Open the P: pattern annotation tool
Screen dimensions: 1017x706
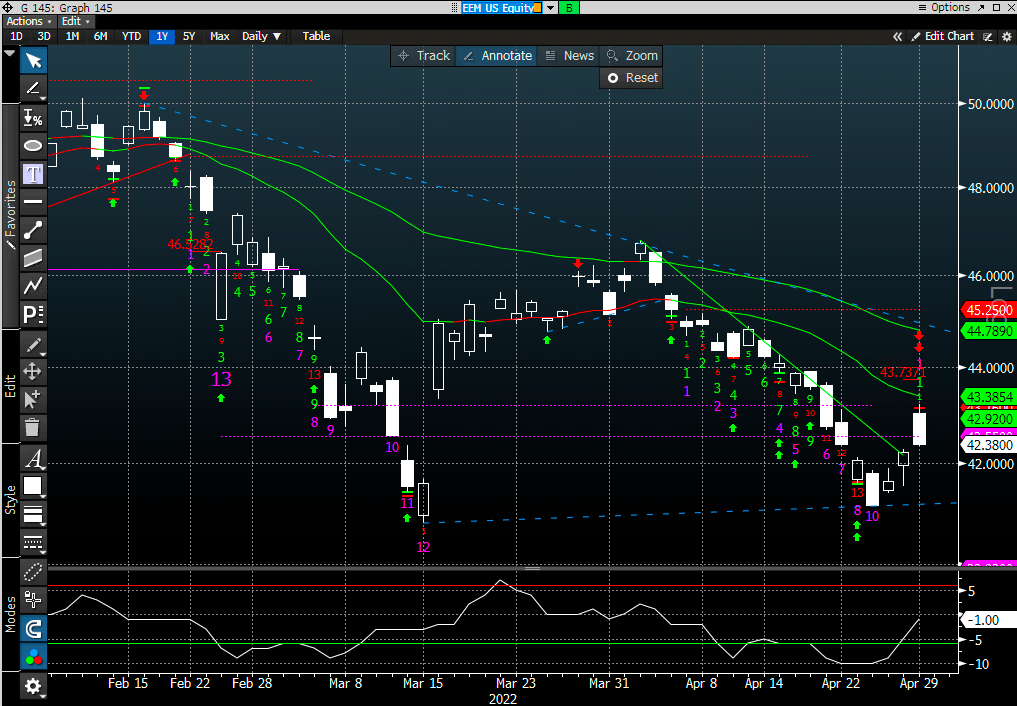pyautogui.click(x=33, y=314)
